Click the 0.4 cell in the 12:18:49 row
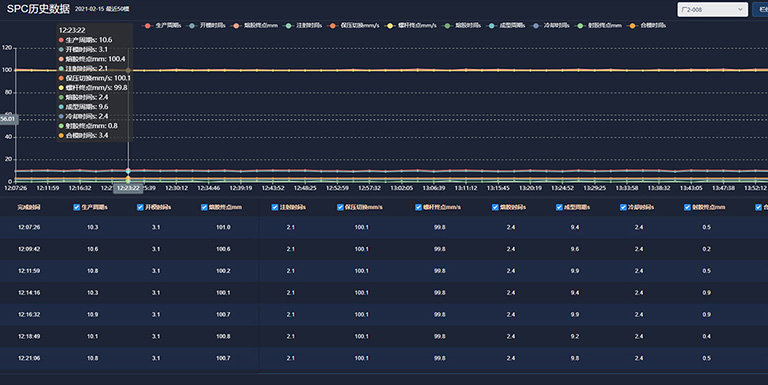The image size is (768, 385). [x=706, y=336]
